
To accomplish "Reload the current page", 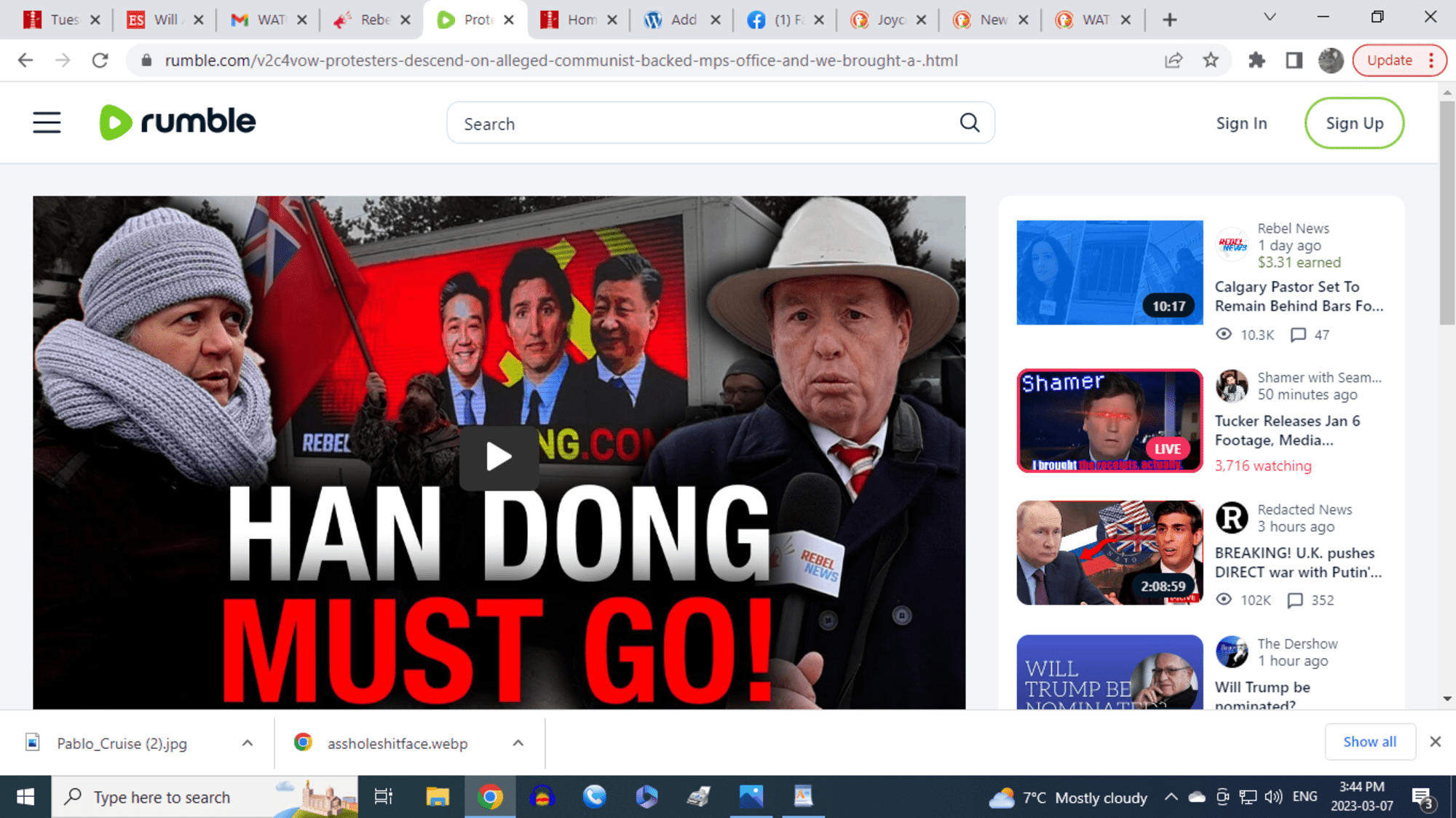I will click(100, 60).
